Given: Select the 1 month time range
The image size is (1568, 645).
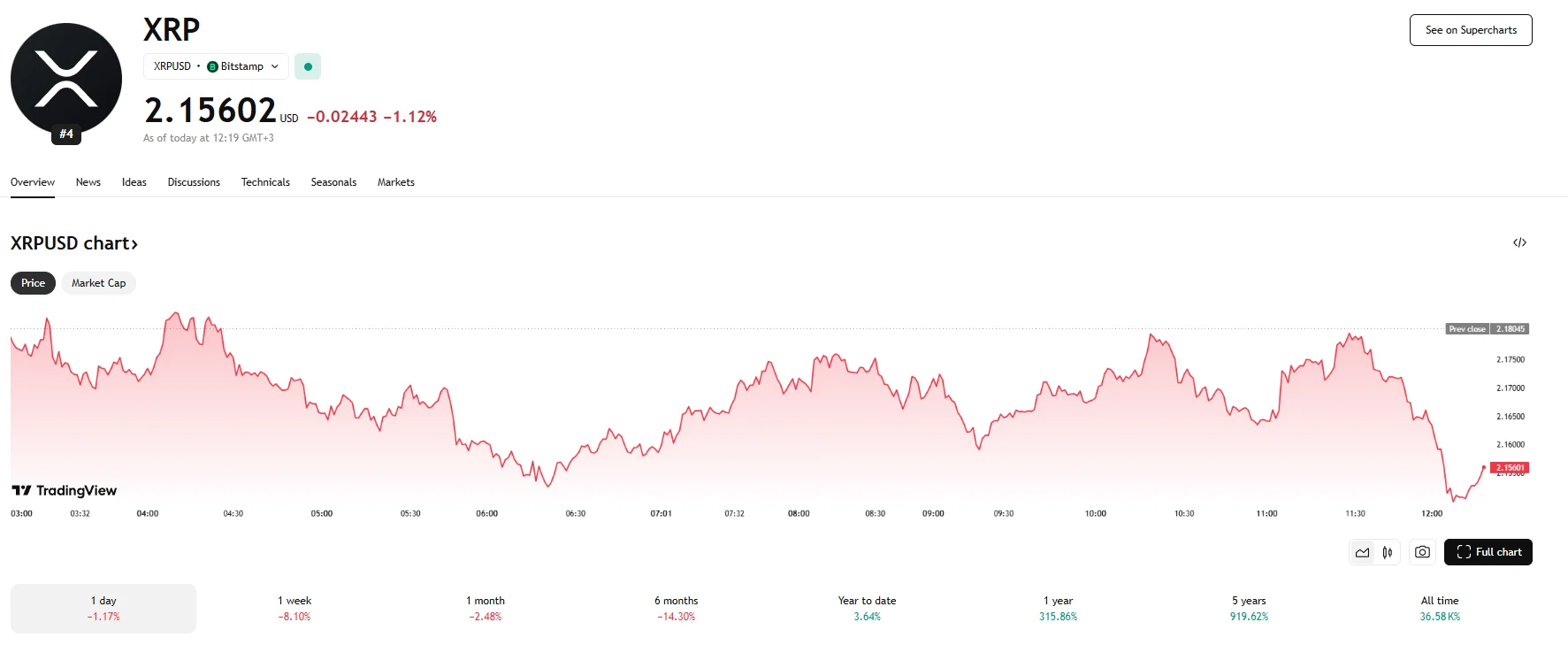Looking at the screenshot, I should (486, 608).
